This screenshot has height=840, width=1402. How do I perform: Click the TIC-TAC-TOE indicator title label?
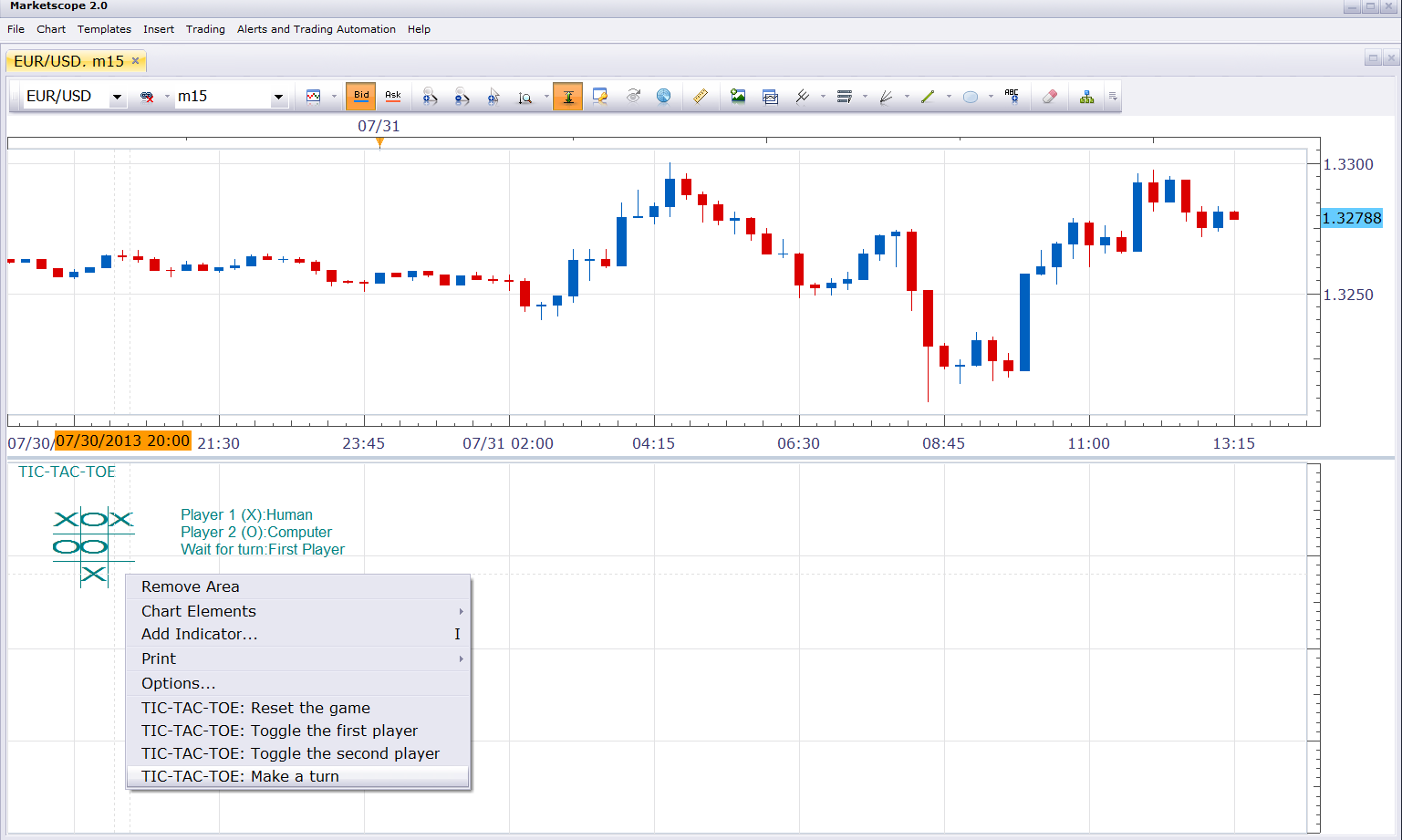(x=68, y=472)
